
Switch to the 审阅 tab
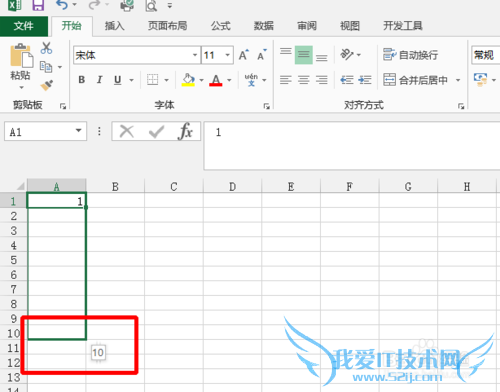307,26
